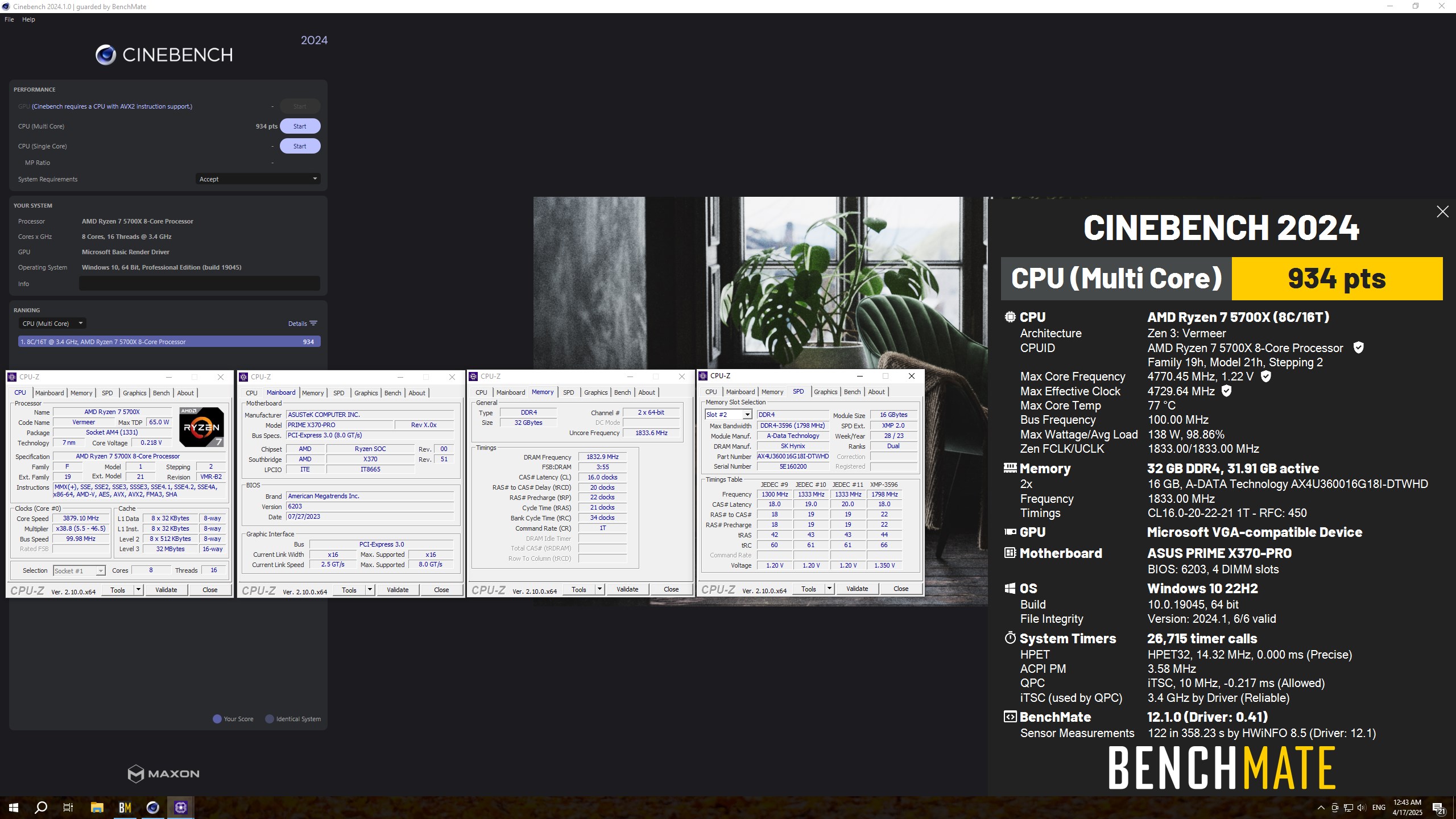Open the Cinebench taskbar icon
The width and height of the screenshot is (1456, 819).
[153, 807]
